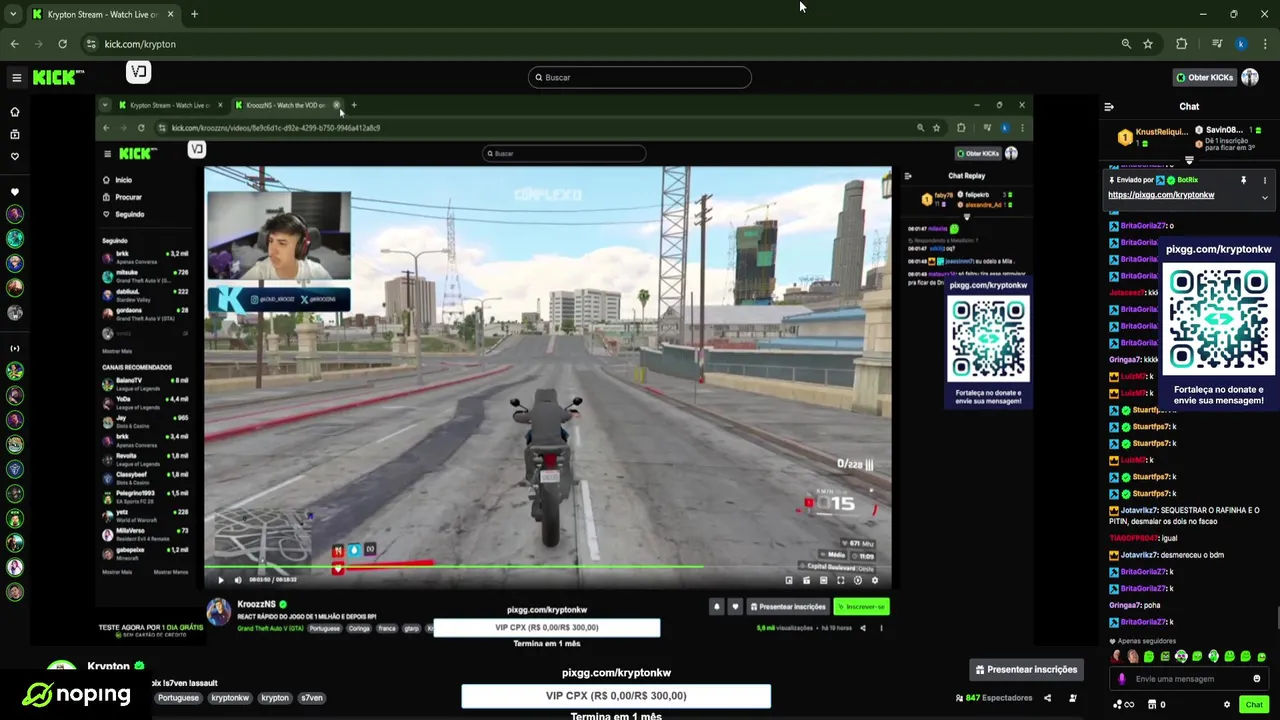Open the emoji picker in chat input
The width and height of the screenshot is (1280, 720).
[x=1257, y=679]
